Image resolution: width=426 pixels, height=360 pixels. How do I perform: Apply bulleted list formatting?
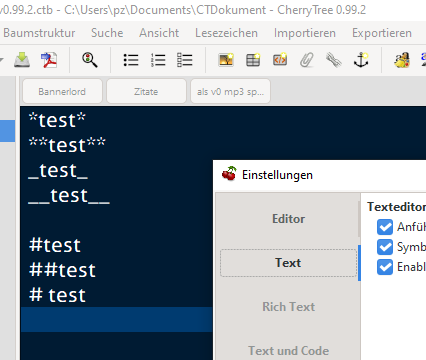pos(131,60)
